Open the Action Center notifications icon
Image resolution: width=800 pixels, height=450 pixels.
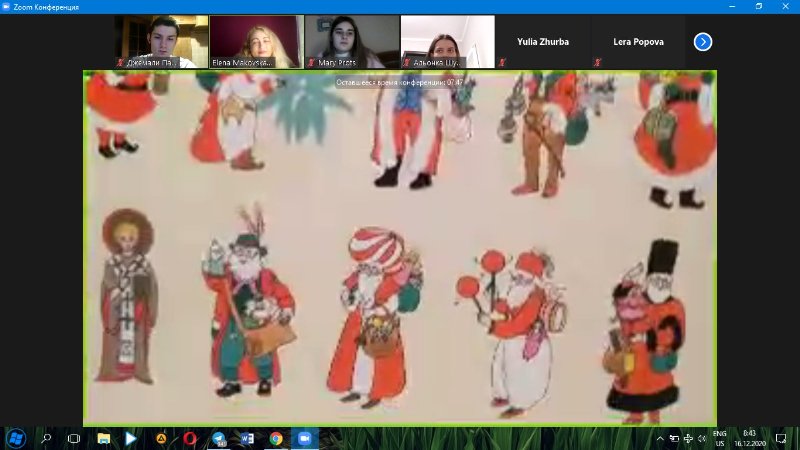click(781, 438)
